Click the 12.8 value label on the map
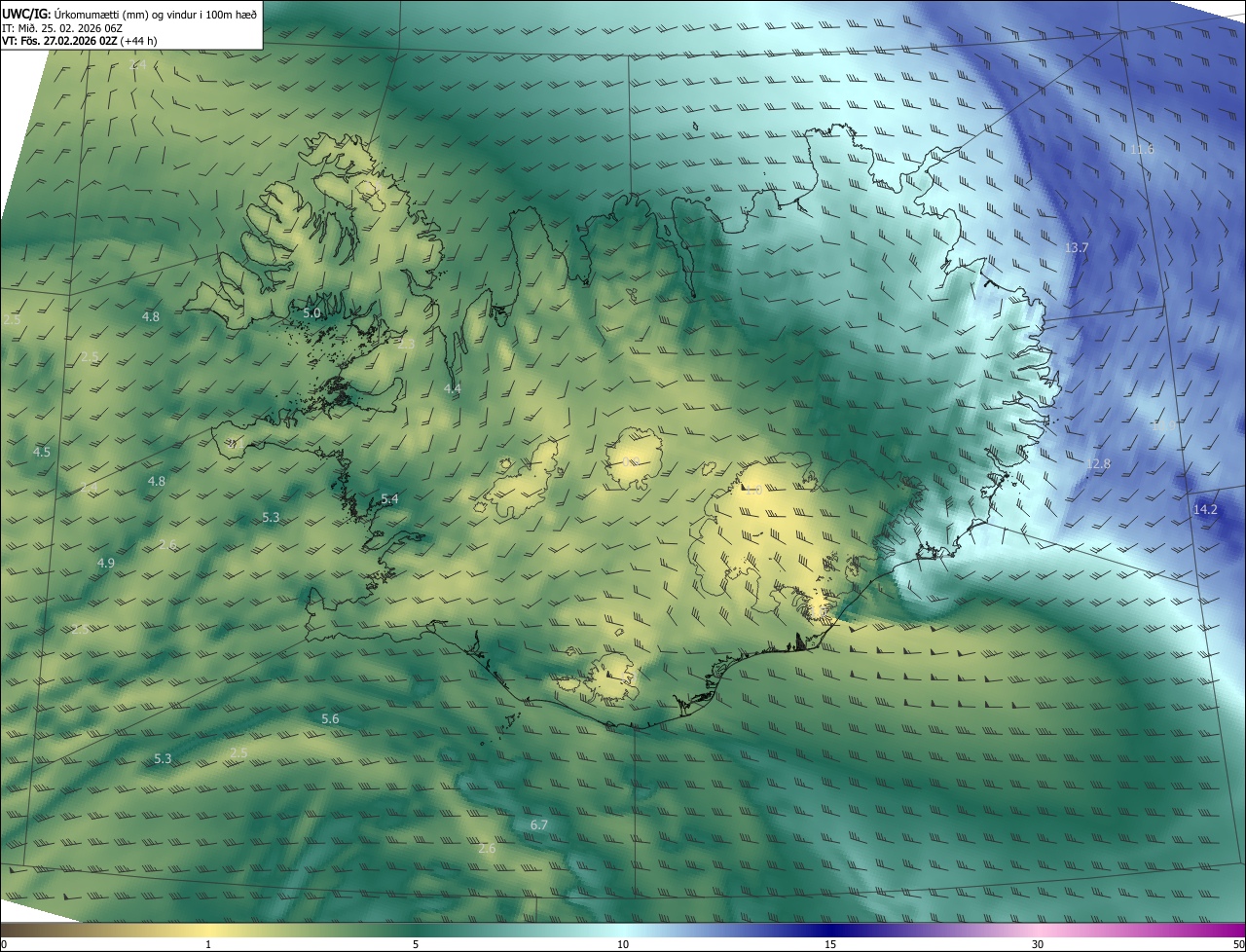Screen dimensions: 1246x952 [1098, 464]
